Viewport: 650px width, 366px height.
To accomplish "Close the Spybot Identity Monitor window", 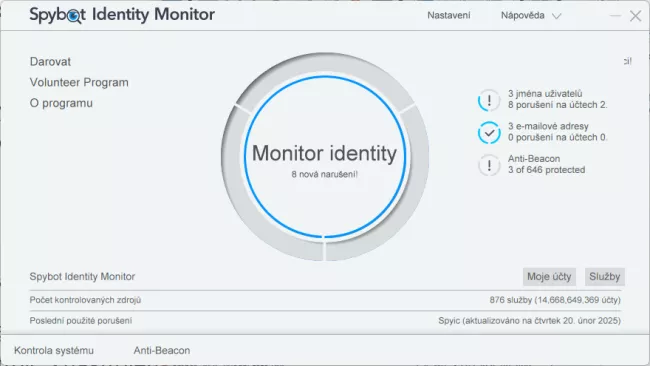I will [635, 16].
